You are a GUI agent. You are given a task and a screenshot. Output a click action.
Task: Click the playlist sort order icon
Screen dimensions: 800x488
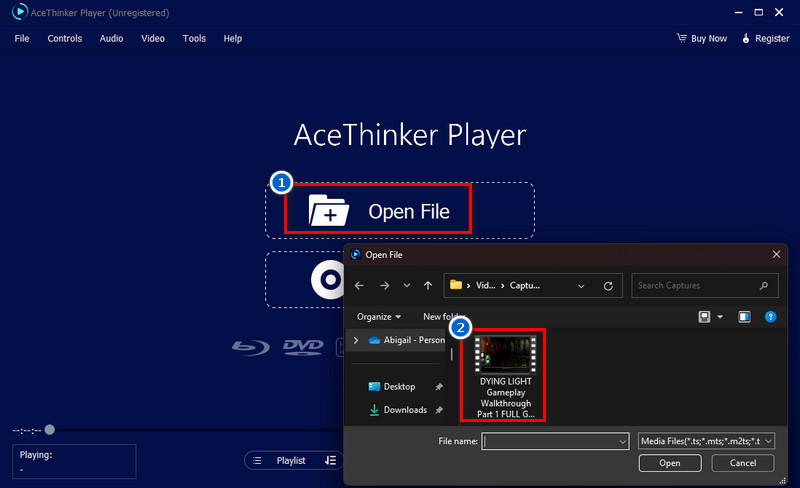[331, 460]
